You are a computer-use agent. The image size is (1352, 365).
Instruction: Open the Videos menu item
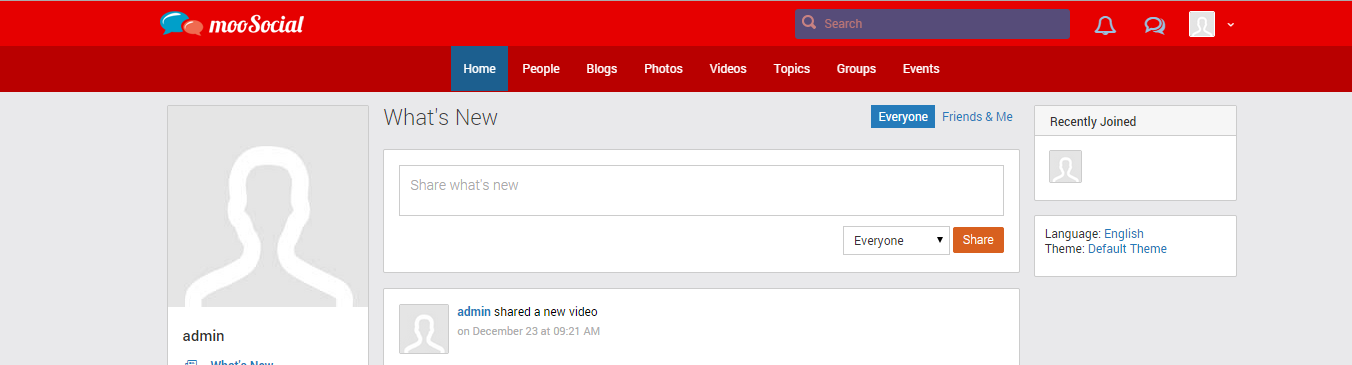click(728, 69)
